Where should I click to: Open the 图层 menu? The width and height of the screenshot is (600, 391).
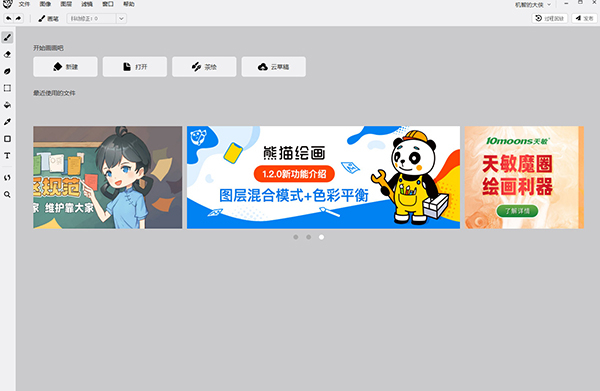pos(66,4)
